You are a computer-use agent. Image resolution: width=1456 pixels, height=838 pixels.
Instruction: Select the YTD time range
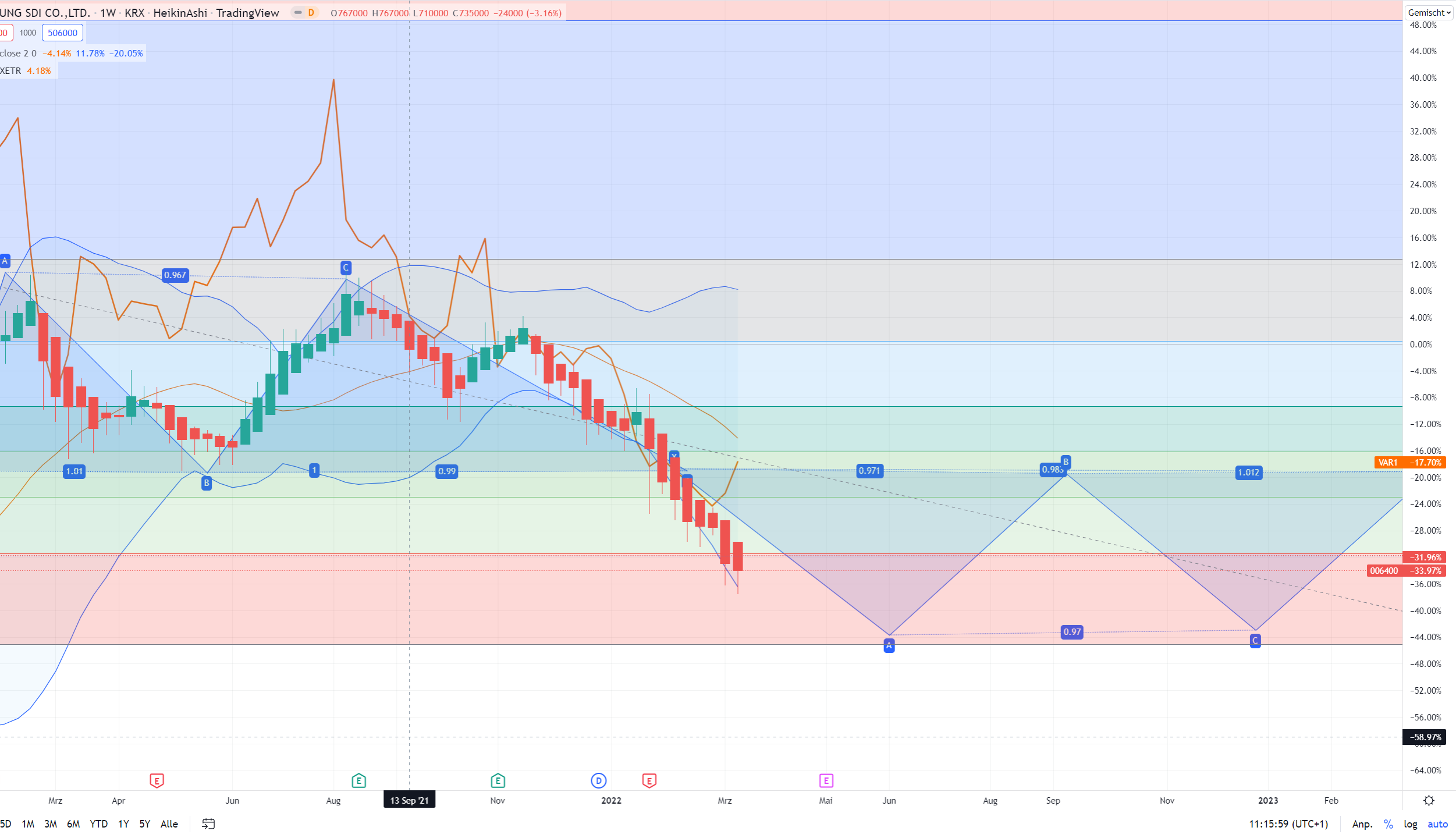98,823
